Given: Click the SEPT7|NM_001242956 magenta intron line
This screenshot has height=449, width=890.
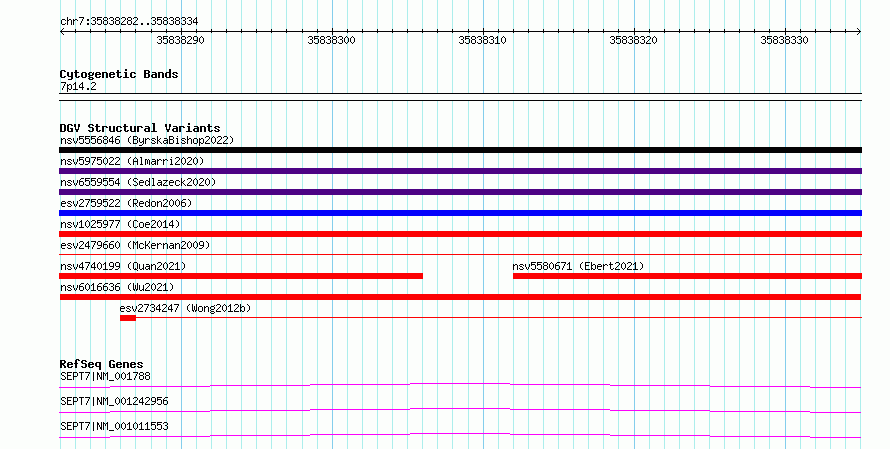Looking at the screenshot, I should [x=460, y=410].
